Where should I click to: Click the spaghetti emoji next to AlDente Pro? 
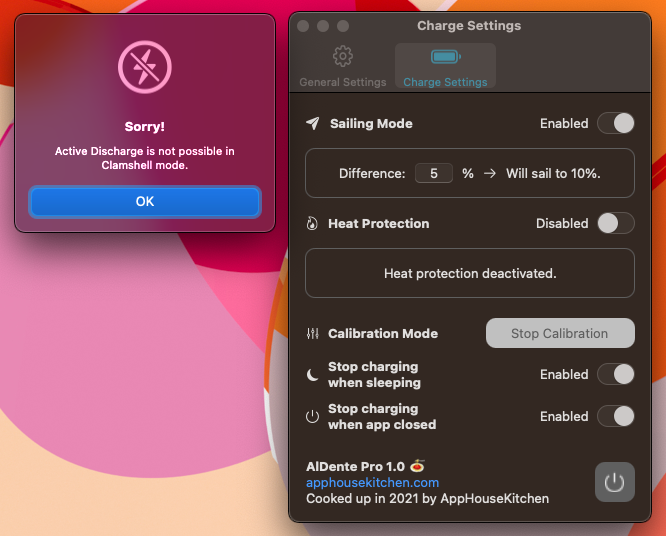coord(418,466)
